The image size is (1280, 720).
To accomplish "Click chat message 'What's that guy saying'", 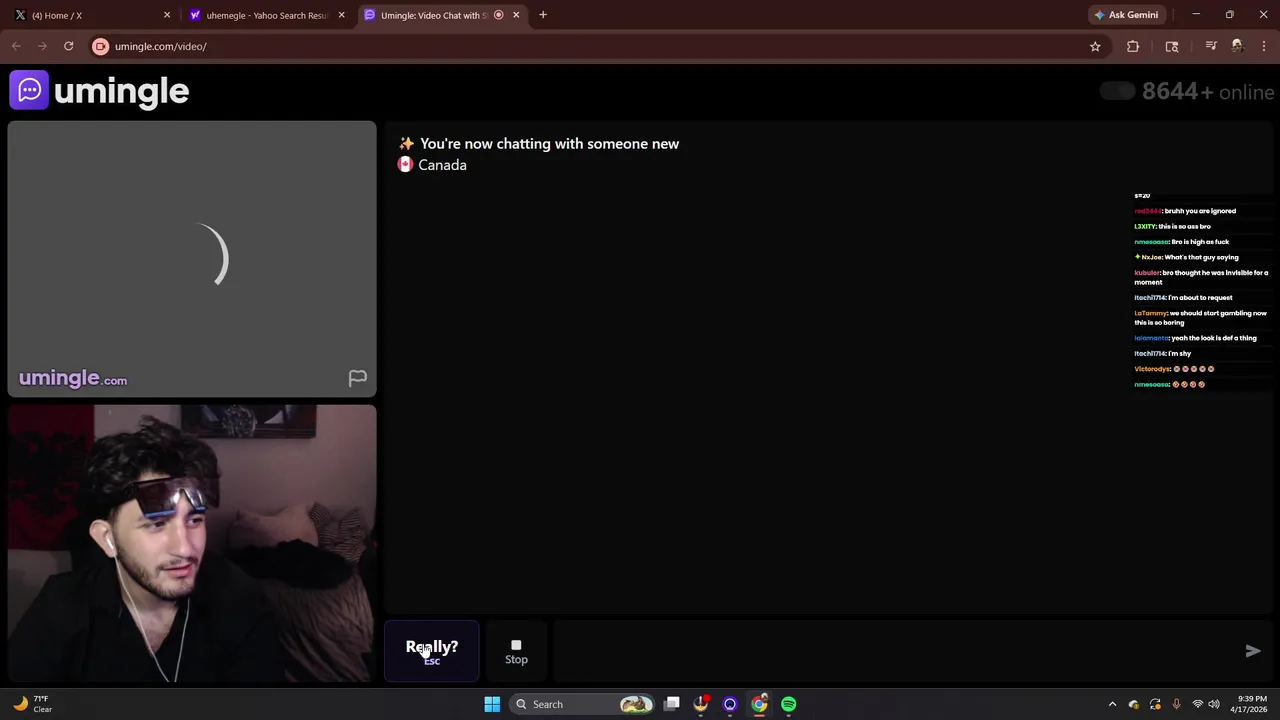I will 1201,257.
